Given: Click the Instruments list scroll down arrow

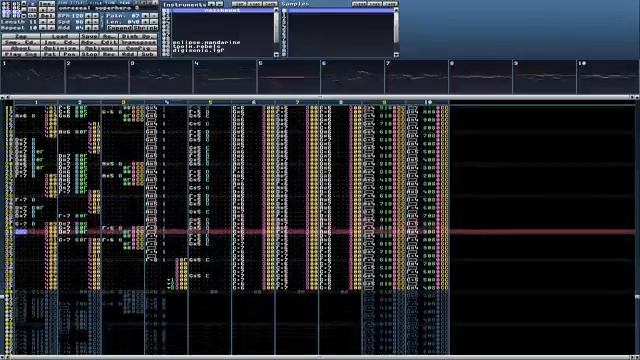Looking at the screenshot, I should click(x=276, y=54).
